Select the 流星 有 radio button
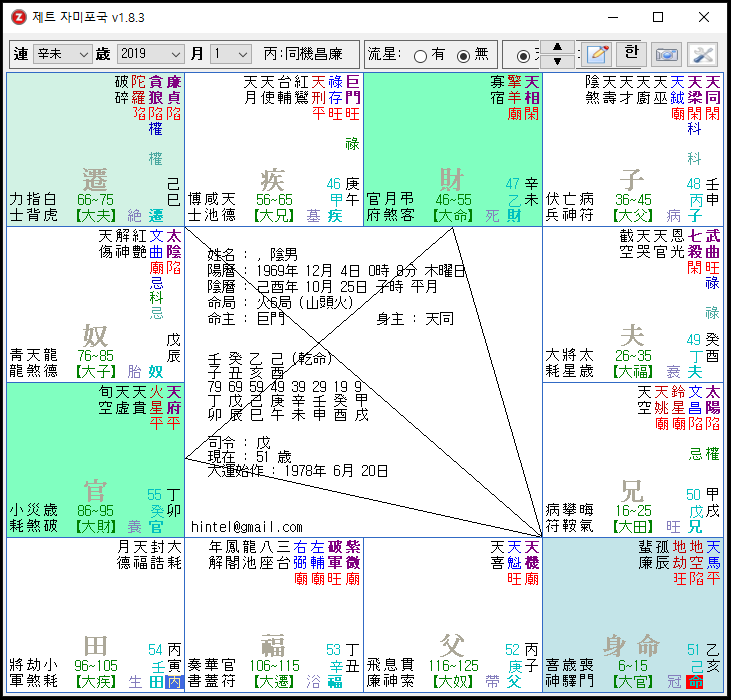 (420, 56)
